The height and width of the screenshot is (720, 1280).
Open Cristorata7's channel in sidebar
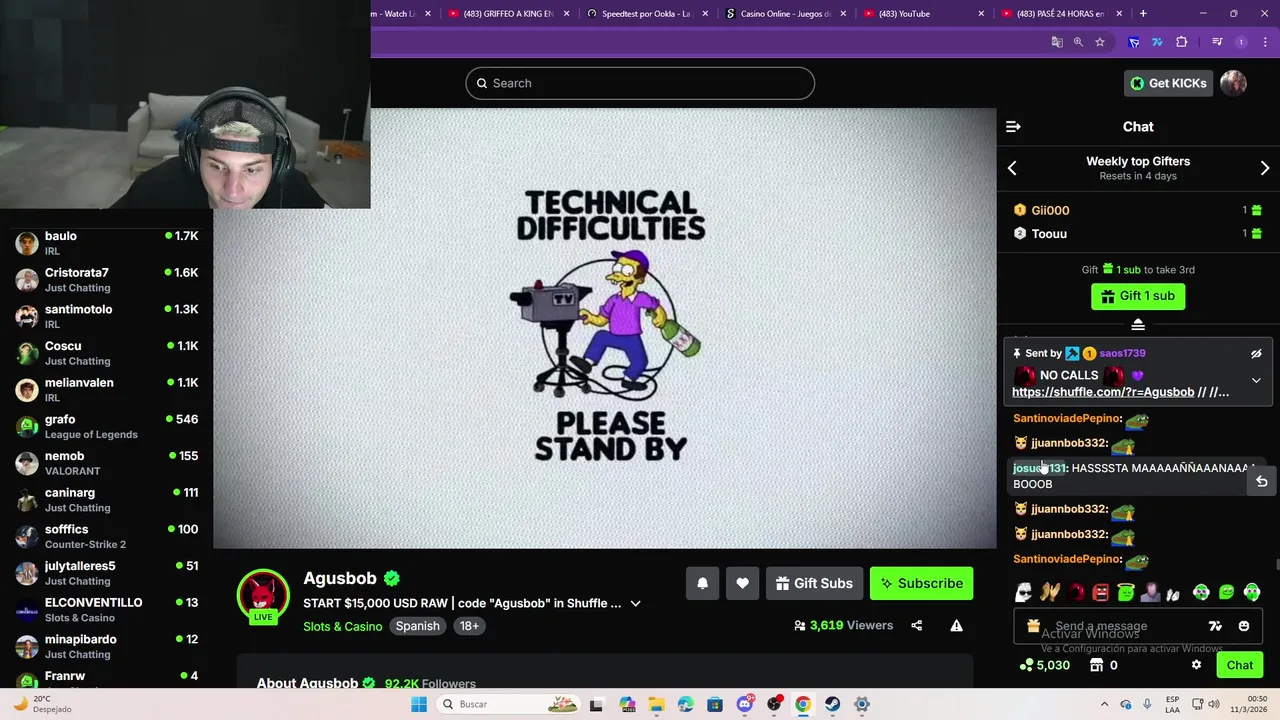(x=106, y=280)
